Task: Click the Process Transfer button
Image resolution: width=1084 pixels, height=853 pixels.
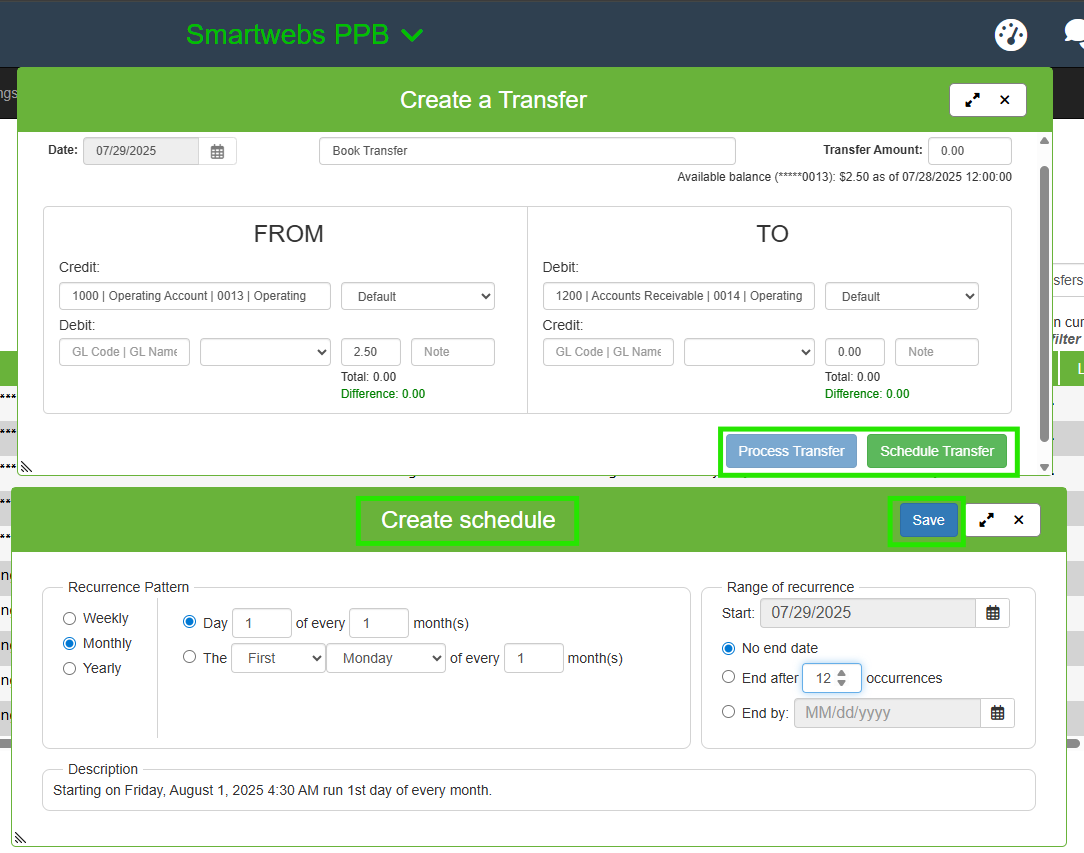Action: point(791,451)
